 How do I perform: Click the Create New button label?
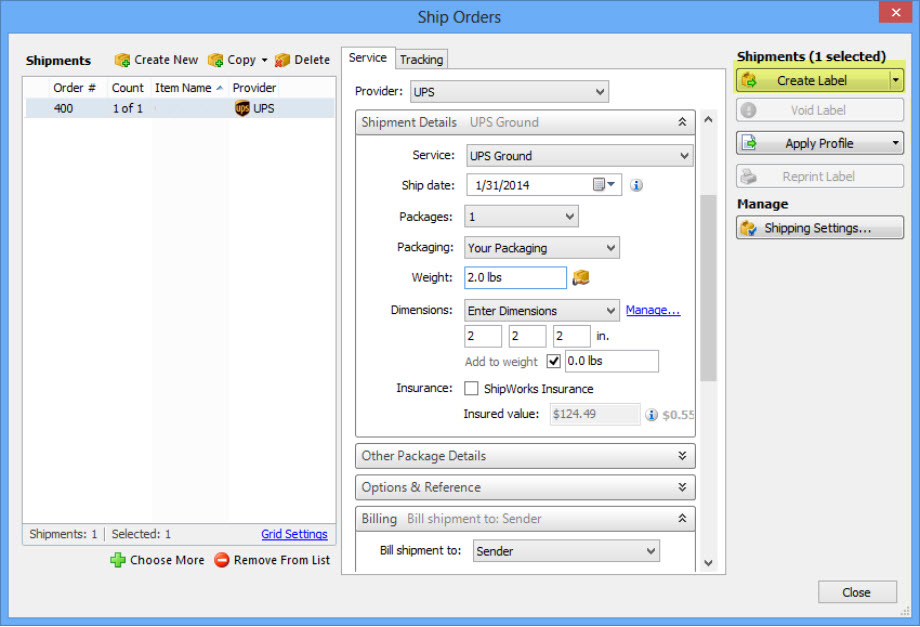(166, 60)
